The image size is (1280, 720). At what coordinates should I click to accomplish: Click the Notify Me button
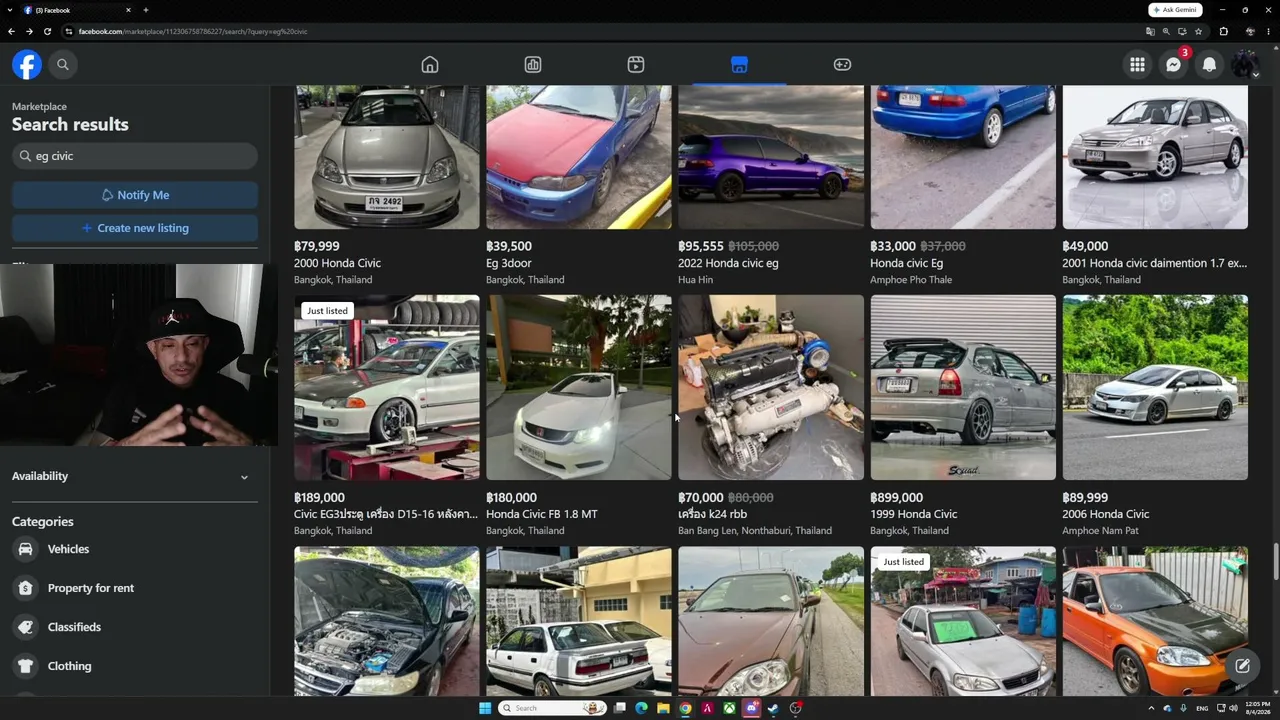[x=135, y=195]
